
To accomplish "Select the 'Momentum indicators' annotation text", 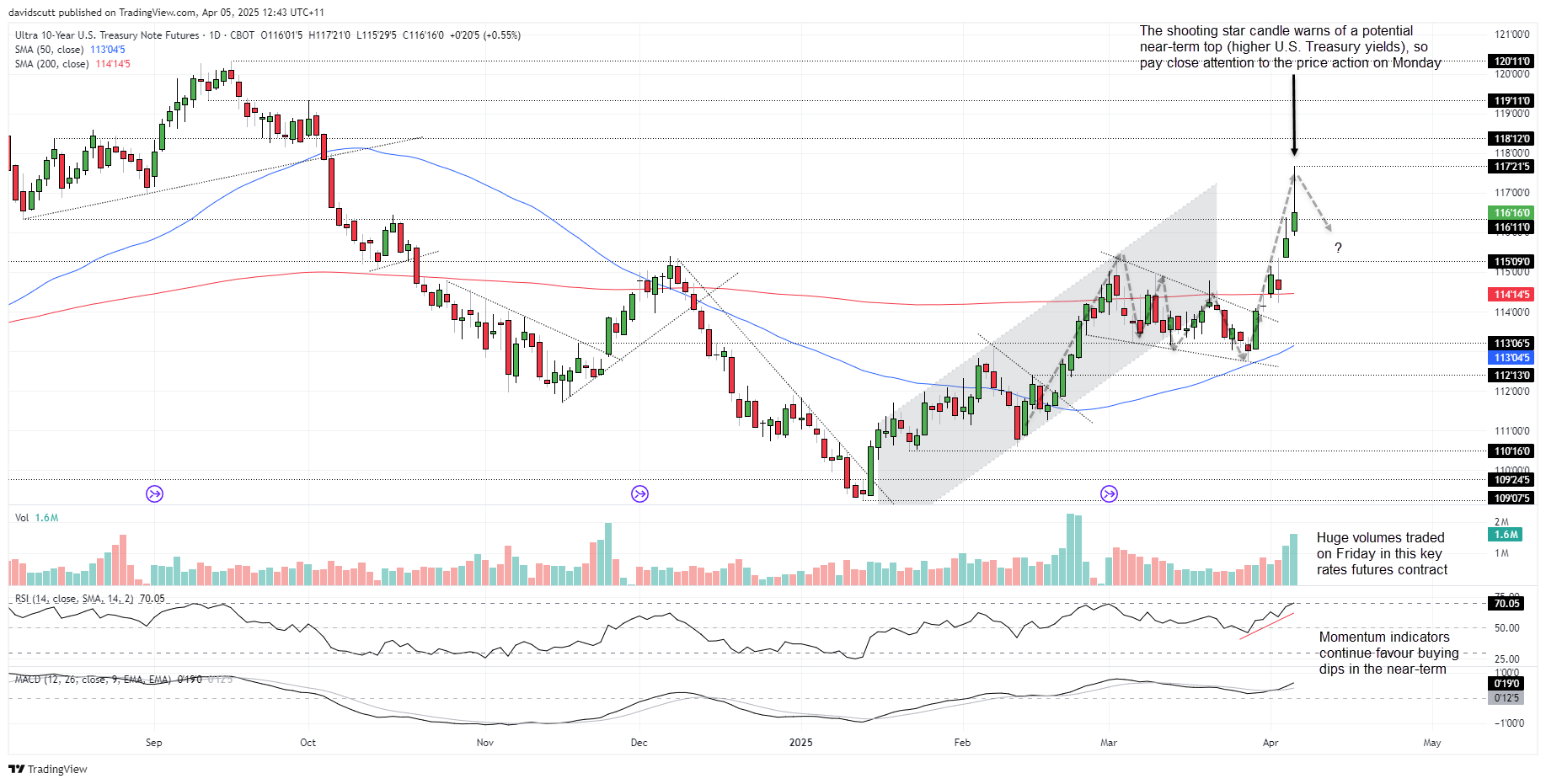I will [x=1388, y=653].
